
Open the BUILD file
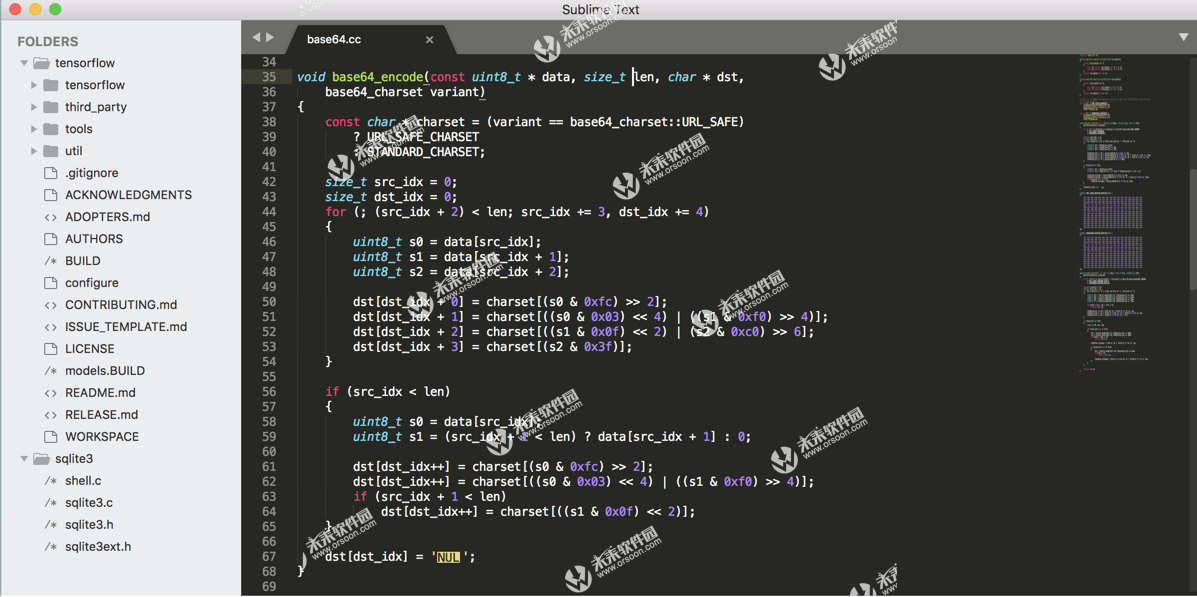coord(82,261)
